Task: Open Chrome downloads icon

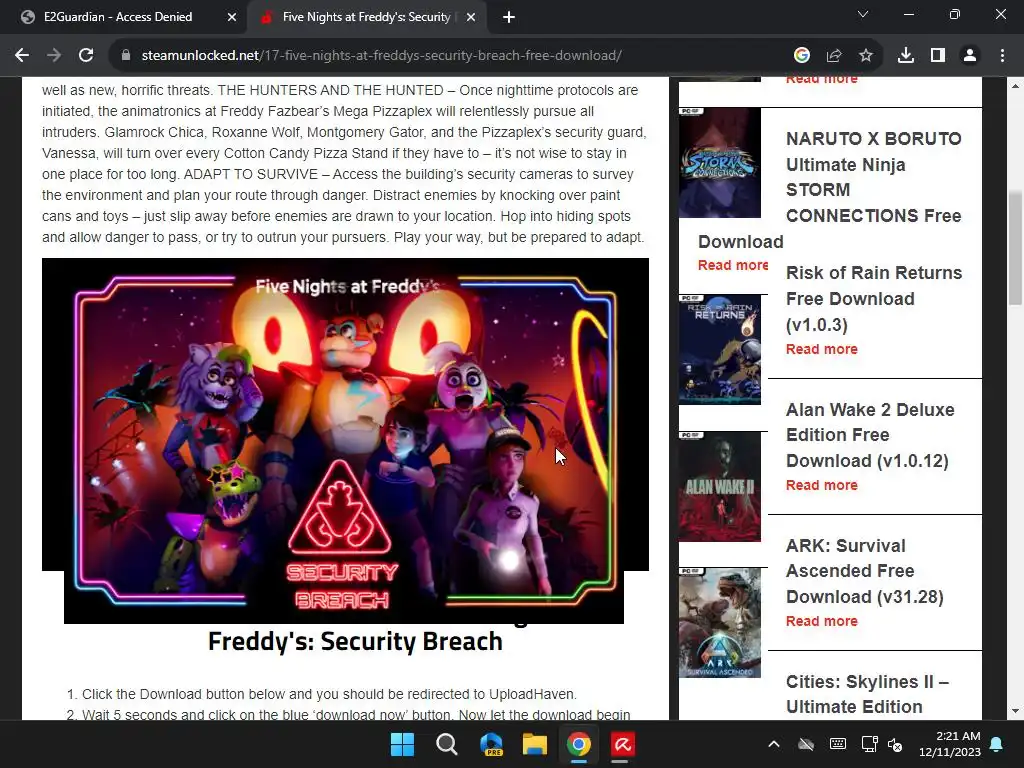Action: point(906,56)
